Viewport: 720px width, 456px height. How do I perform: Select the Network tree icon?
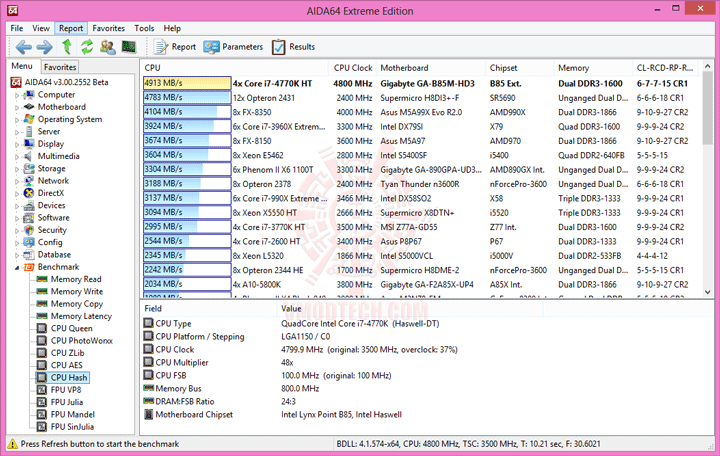click(x=29, y=181)
